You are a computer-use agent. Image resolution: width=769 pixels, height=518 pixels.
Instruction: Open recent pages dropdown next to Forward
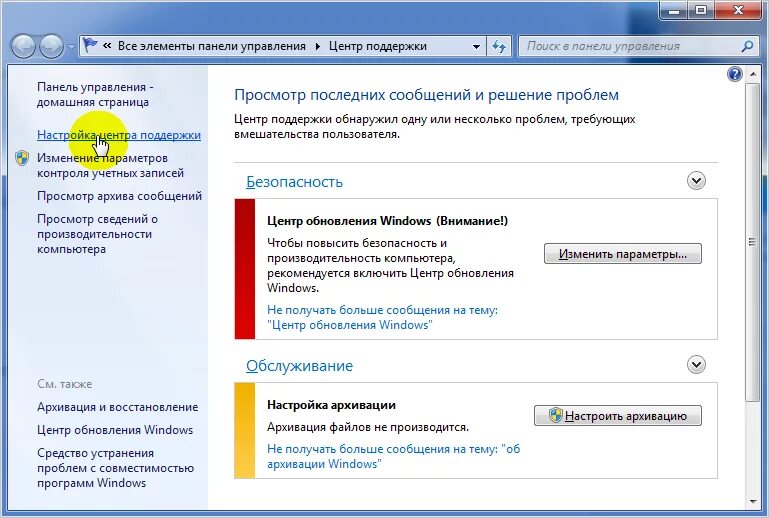[72, 47]
